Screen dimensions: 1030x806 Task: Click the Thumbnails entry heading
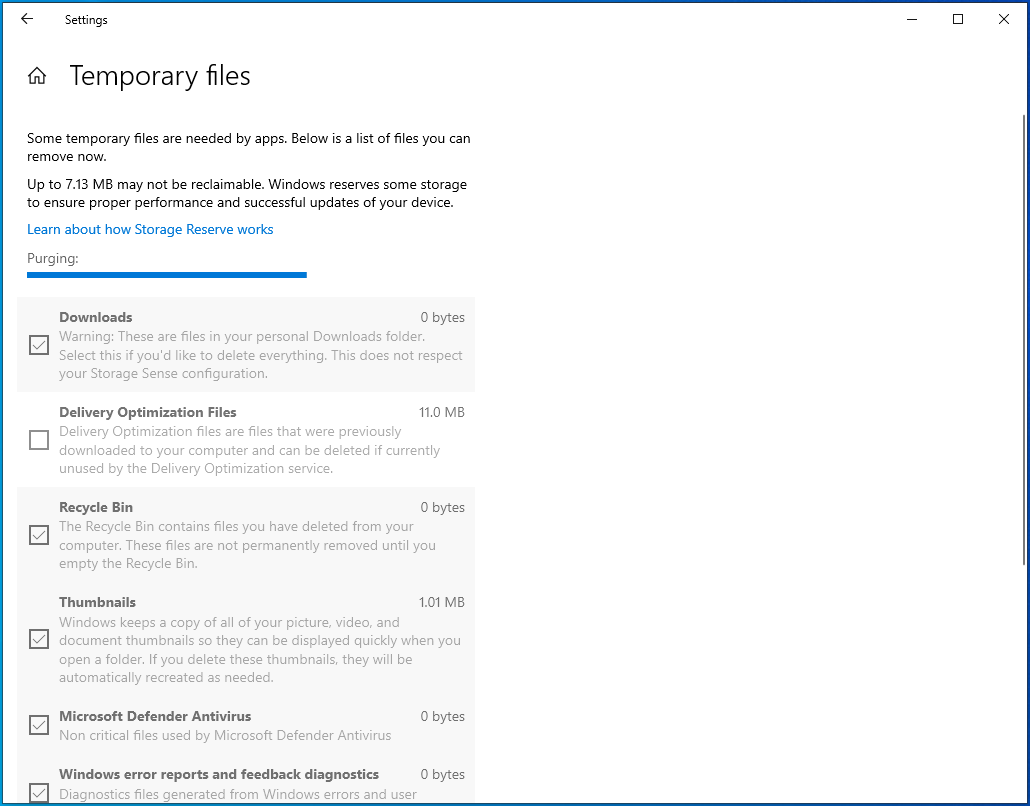tap(98, 602)
